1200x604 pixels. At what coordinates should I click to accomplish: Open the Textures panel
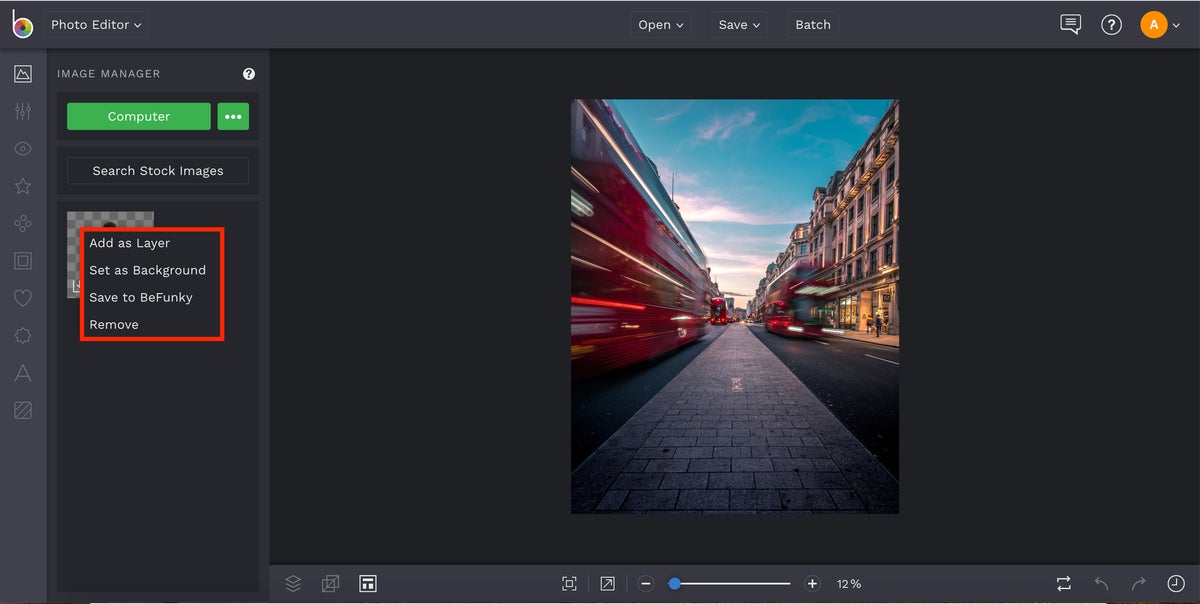(x=22, y=410)
